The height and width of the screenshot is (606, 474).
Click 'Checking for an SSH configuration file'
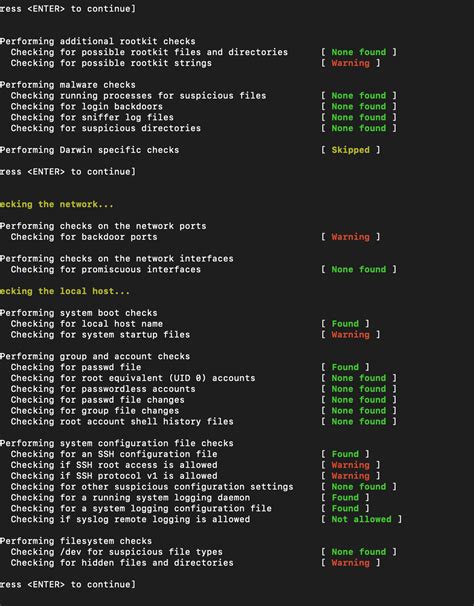tap(114, 454)
